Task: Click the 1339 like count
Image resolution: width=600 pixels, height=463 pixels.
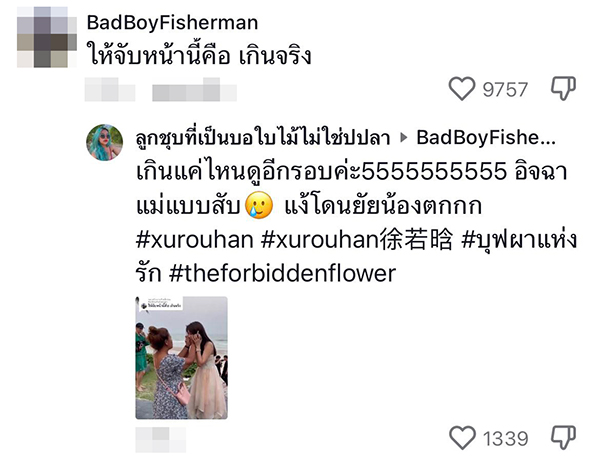Action: click(x=505, y=439)
